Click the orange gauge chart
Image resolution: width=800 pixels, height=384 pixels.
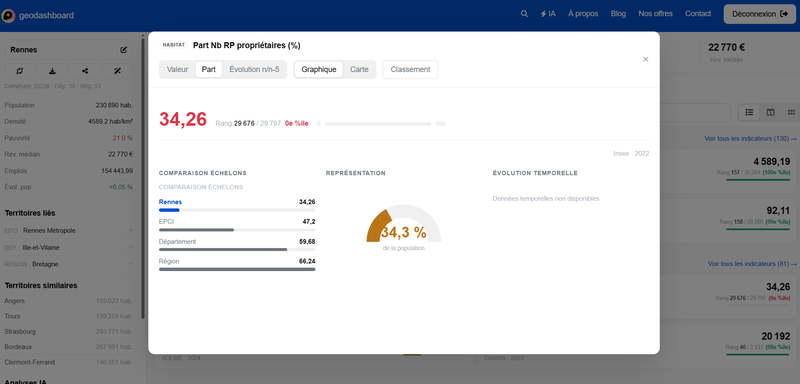pyautogui.click(x=404, y=223)
